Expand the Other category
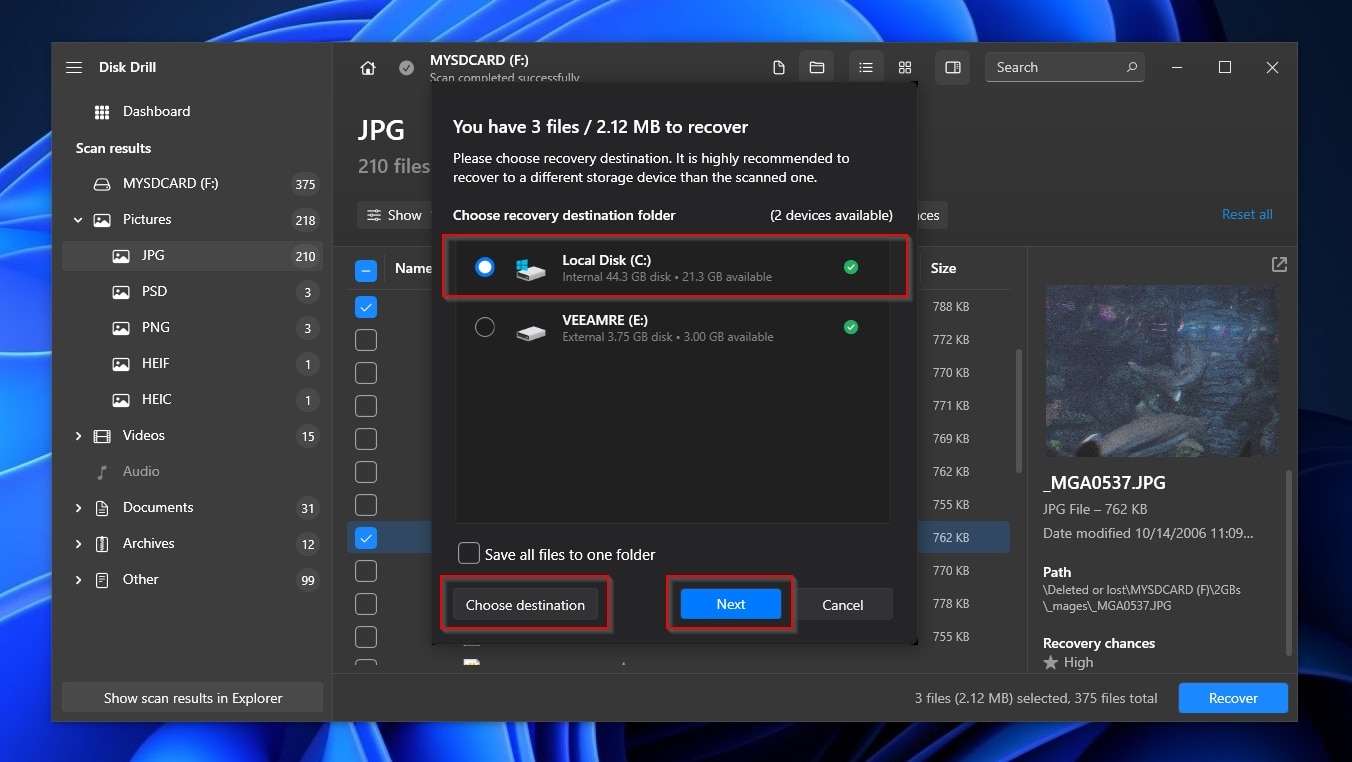 pos(78,580)
